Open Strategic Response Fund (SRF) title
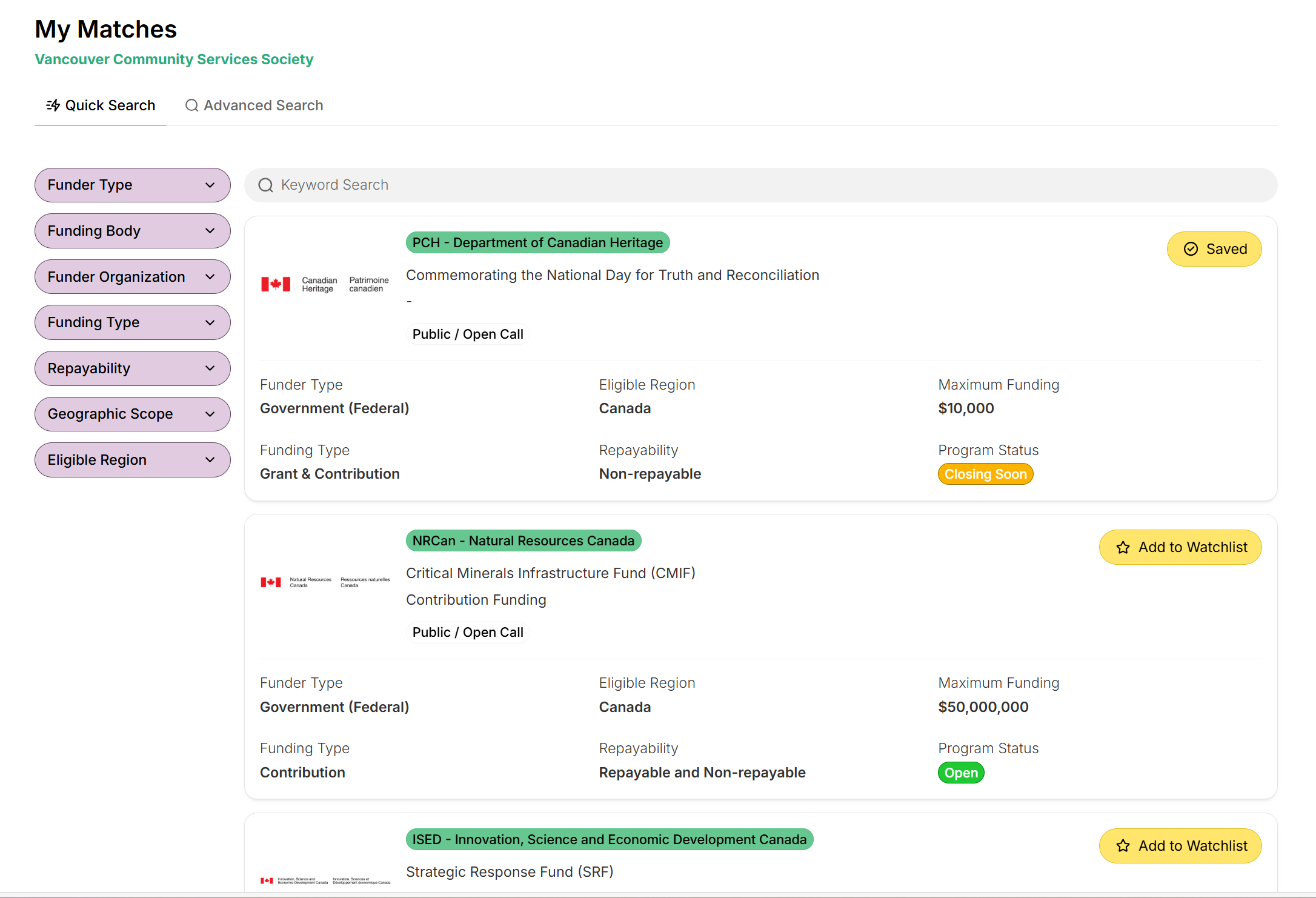Screen dimensions: 1316x898 510,872
